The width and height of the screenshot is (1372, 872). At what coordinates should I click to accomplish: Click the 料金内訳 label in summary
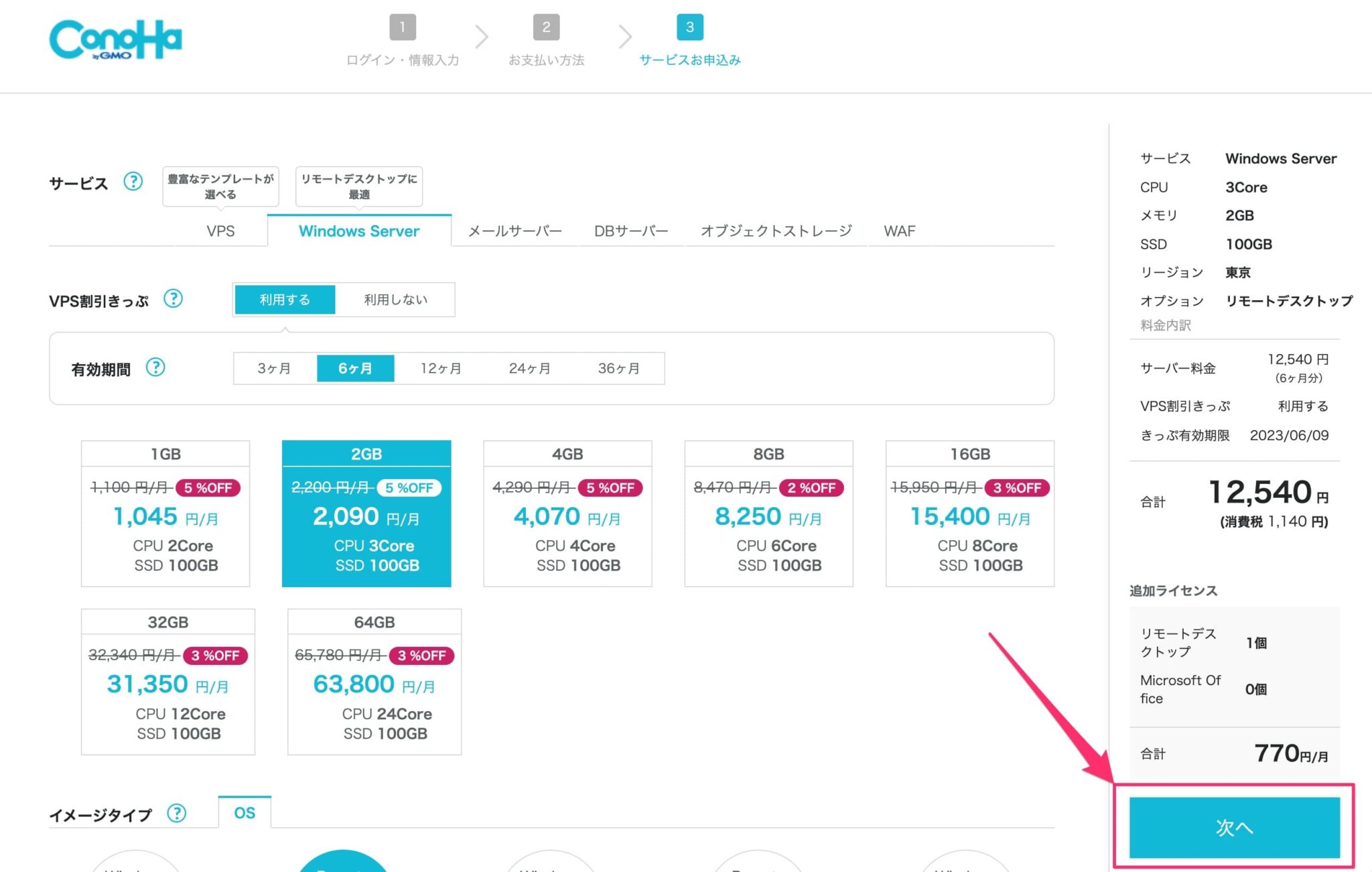(1166, 325)
